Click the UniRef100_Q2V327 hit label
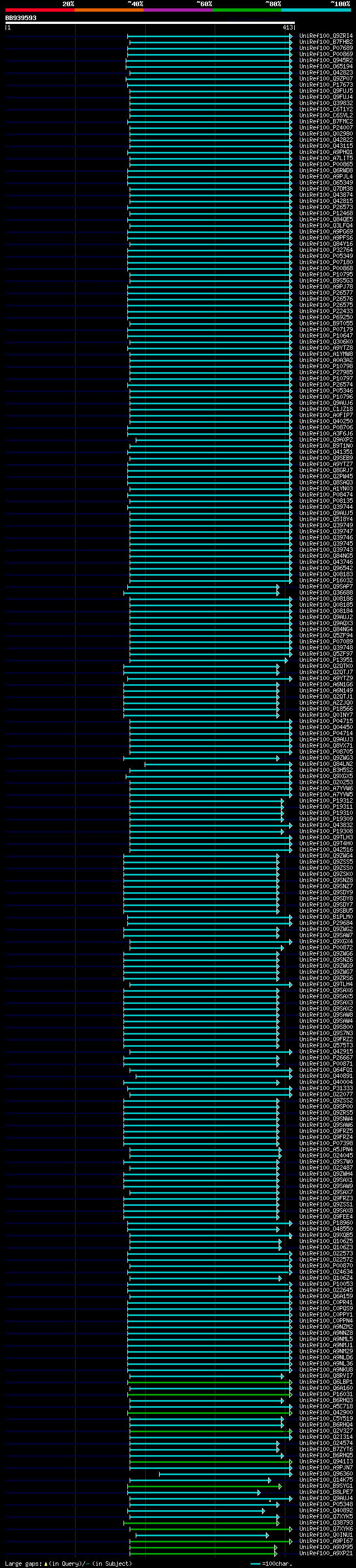356x1568 pixels. (326, 1432)
